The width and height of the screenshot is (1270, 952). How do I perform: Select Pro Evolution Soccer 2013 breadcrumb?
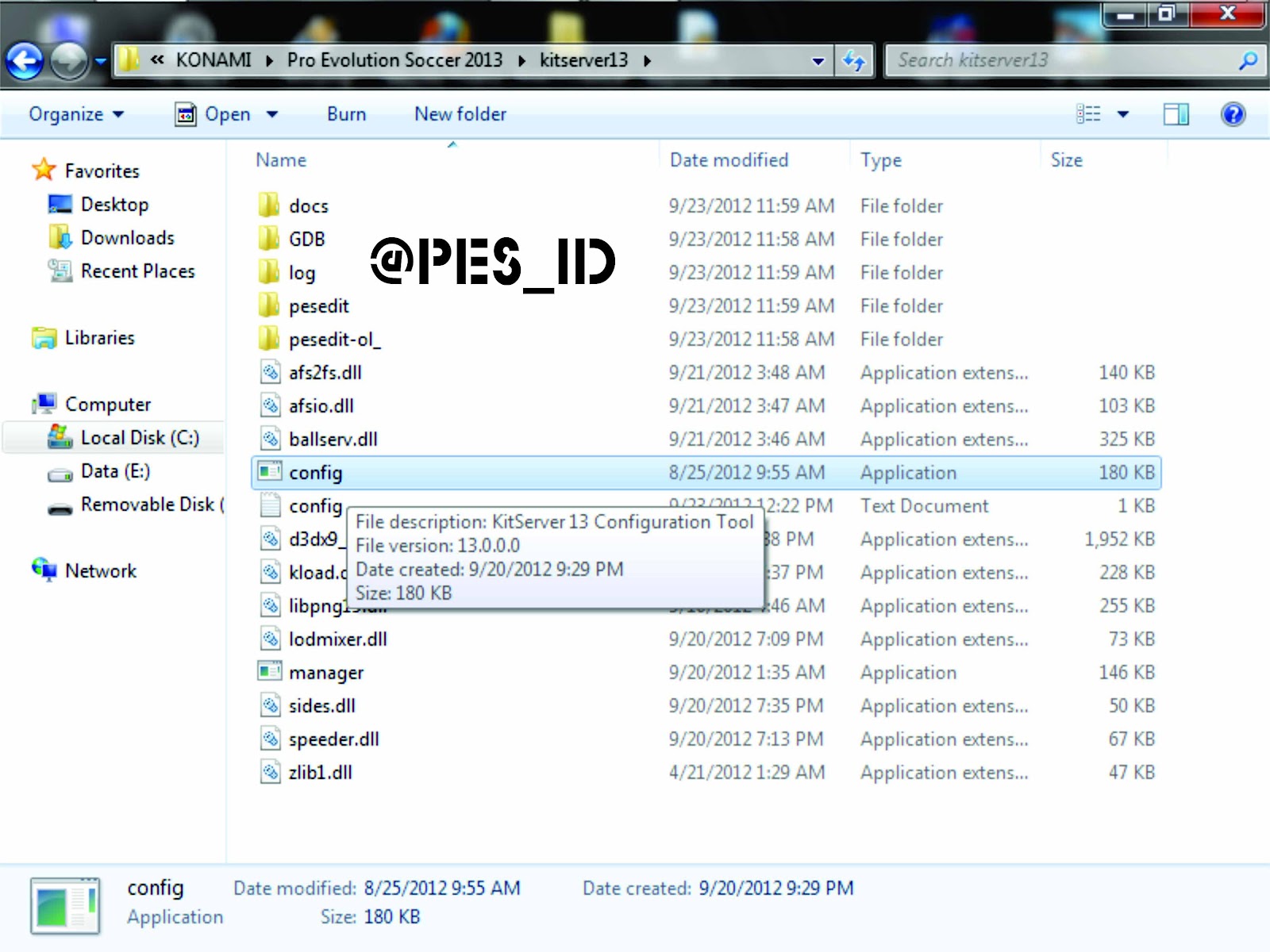[394, 60]
